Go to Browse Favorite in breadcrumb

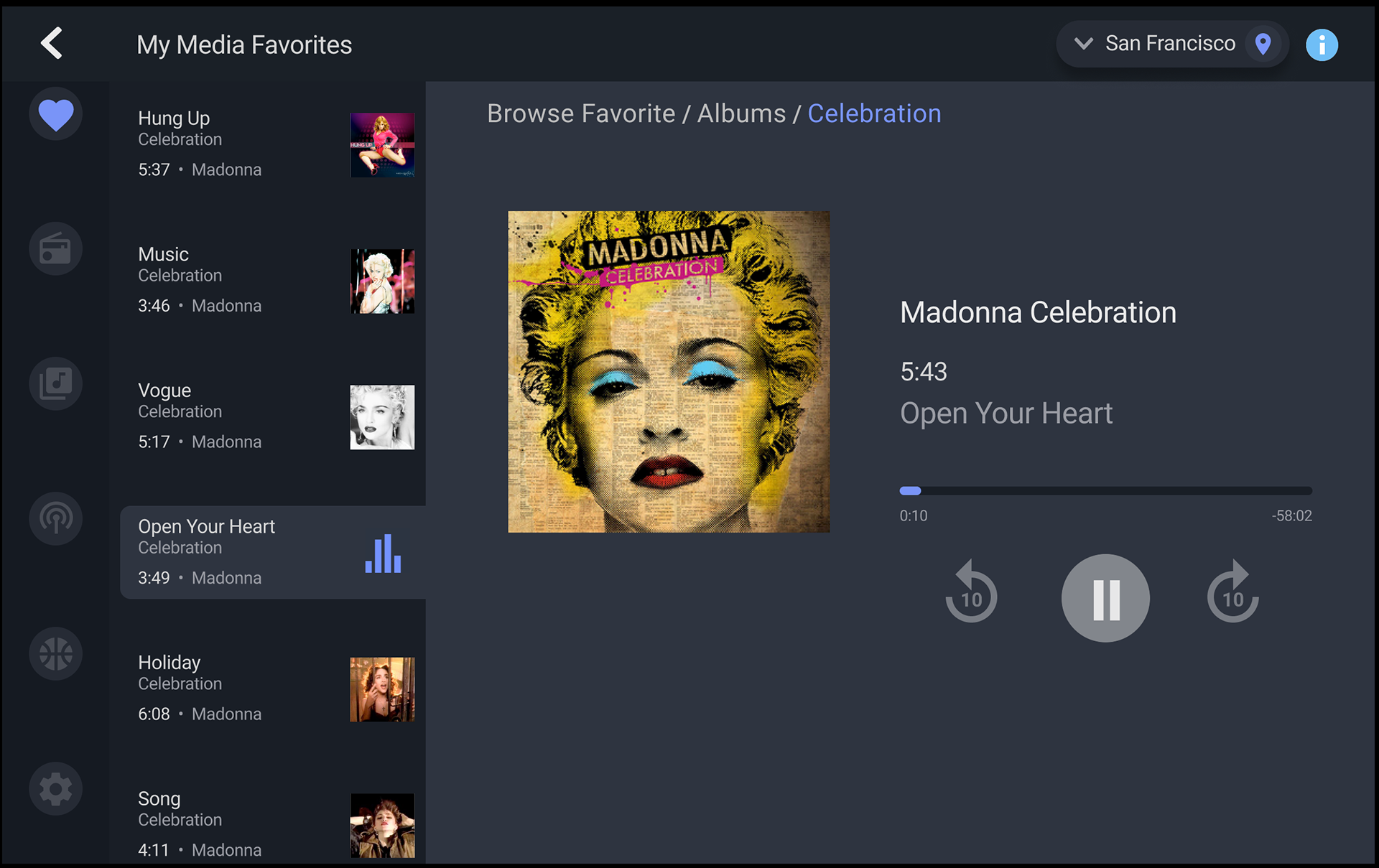(580, 113)
